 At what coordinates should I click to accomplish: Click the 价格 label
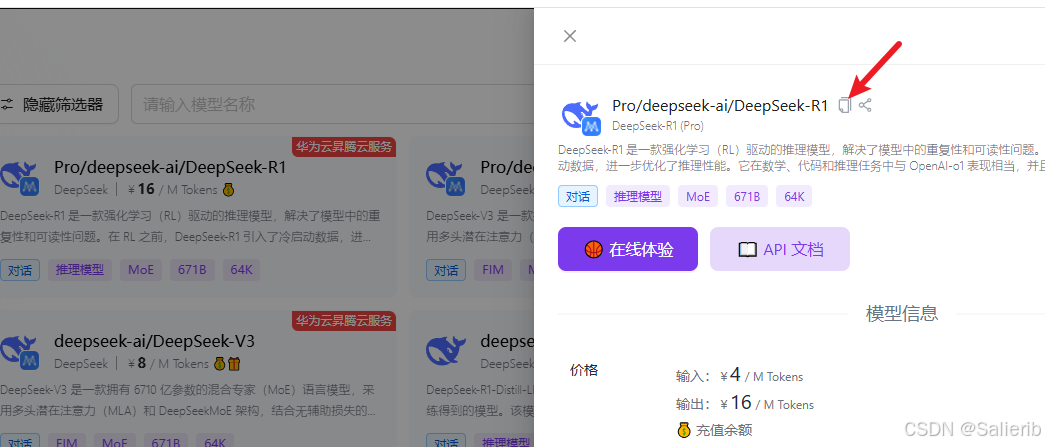click(x=584, y=370)
